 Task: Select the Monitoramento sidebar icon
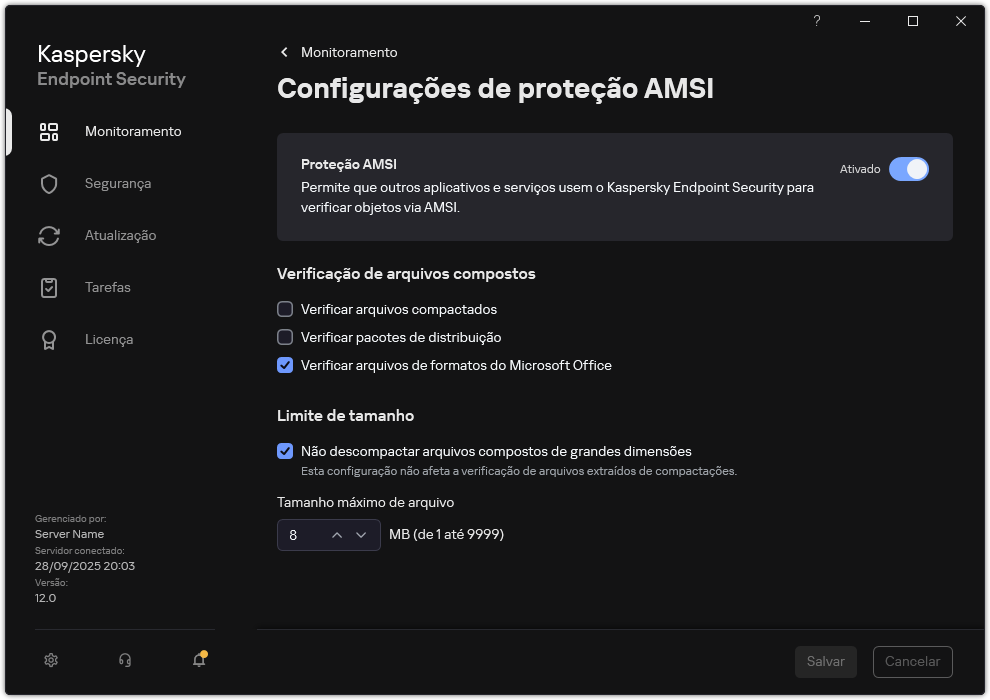[48, 131]
